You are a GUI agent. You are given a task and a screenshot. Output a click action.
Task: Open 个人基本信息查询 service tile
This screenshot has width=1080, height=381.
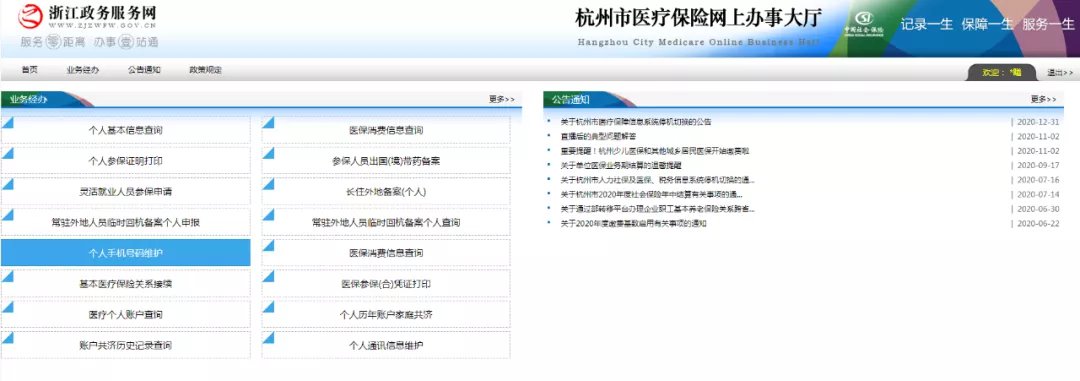126,130
